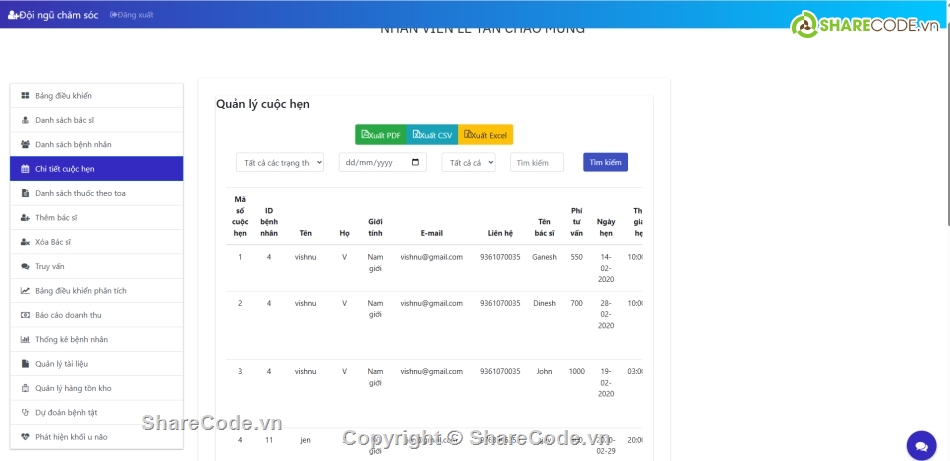950x461 pixels.
Task: Click the clipboard icon beside Quản lý hàng tồn kho
Action: pyautogui.click(x=25, y=388)
